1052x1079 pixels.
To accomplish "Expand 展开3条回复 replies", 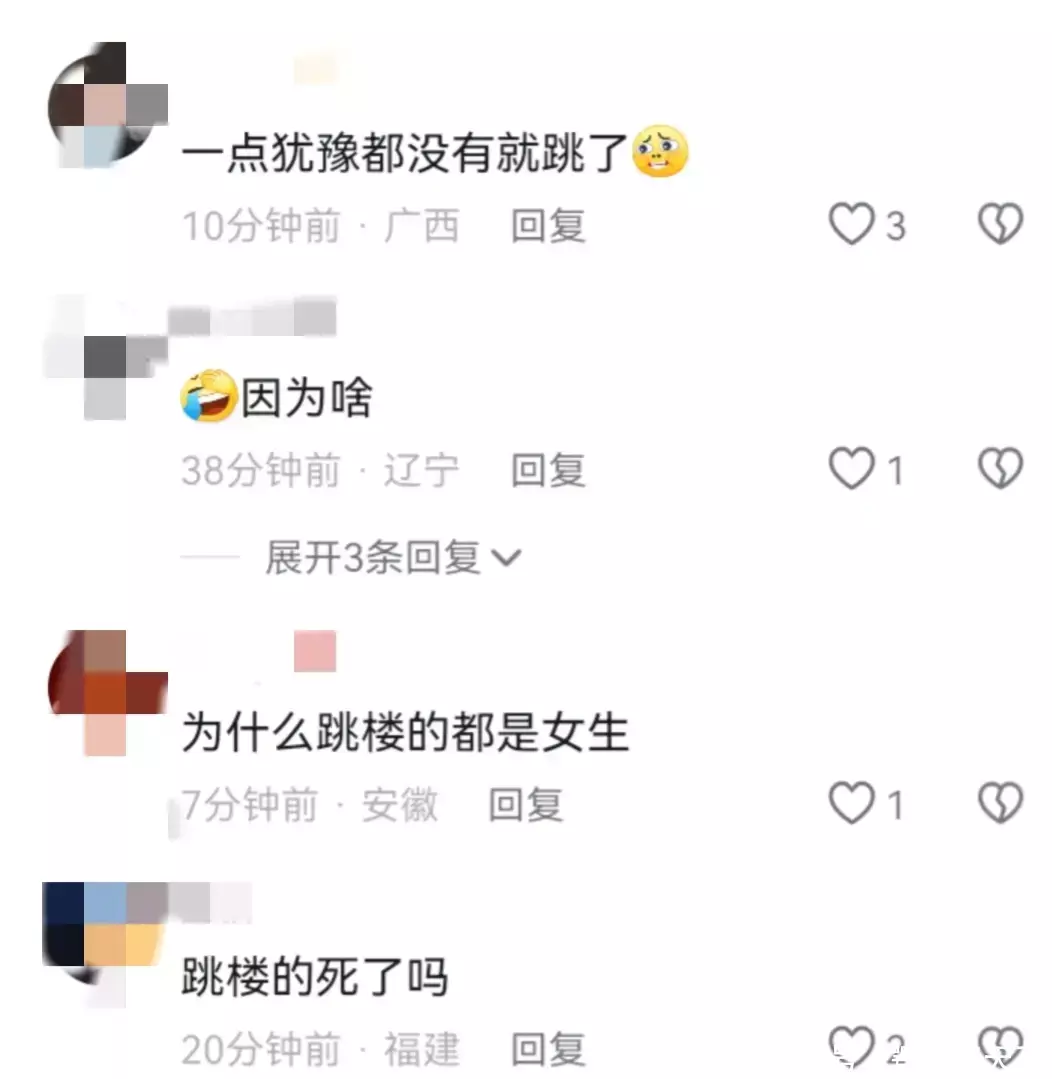I will coord(393,557).
